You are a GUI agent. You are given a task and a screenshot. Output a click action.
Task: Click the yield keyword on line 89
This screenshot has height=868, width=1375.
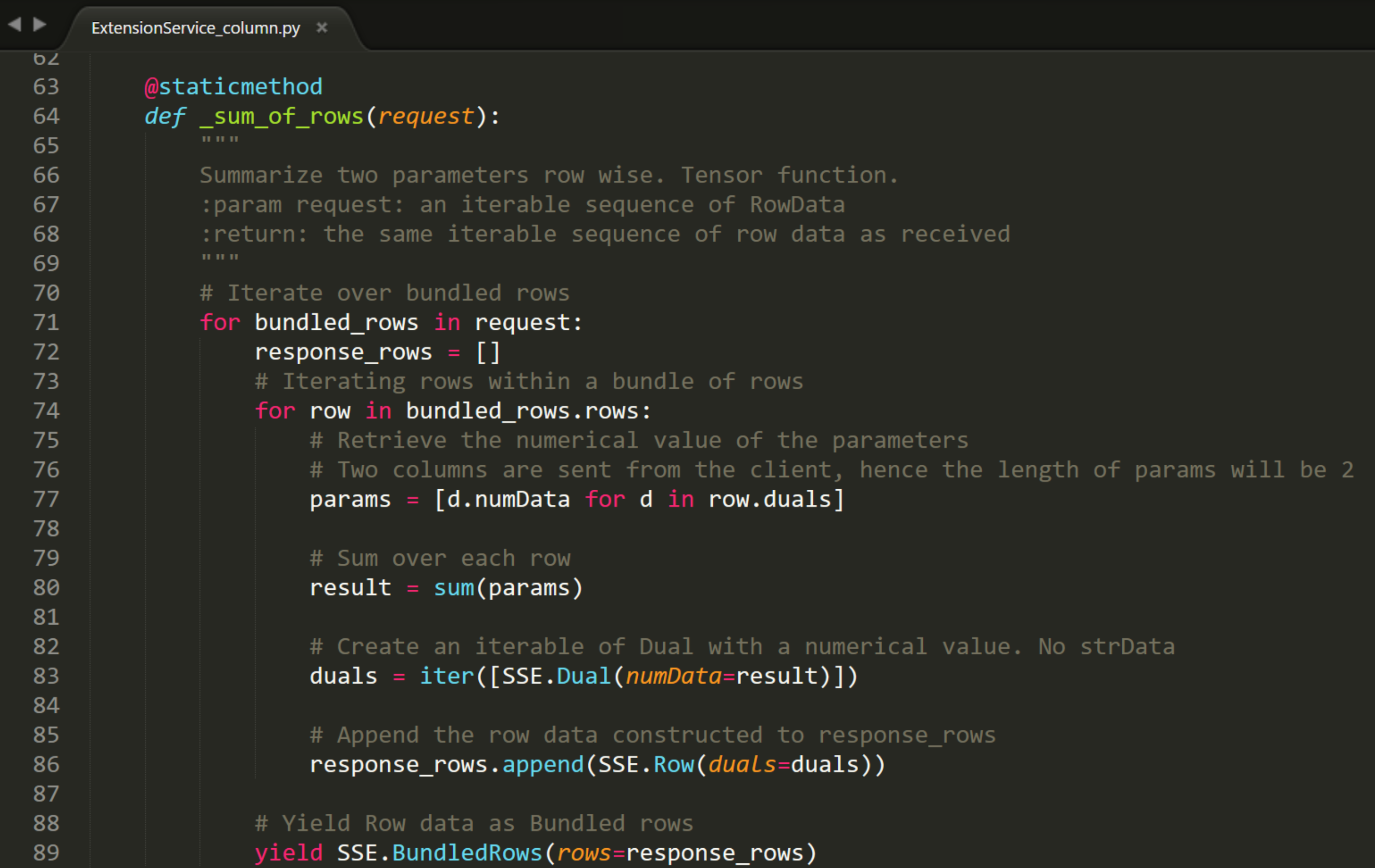click(x=289, y=853)
